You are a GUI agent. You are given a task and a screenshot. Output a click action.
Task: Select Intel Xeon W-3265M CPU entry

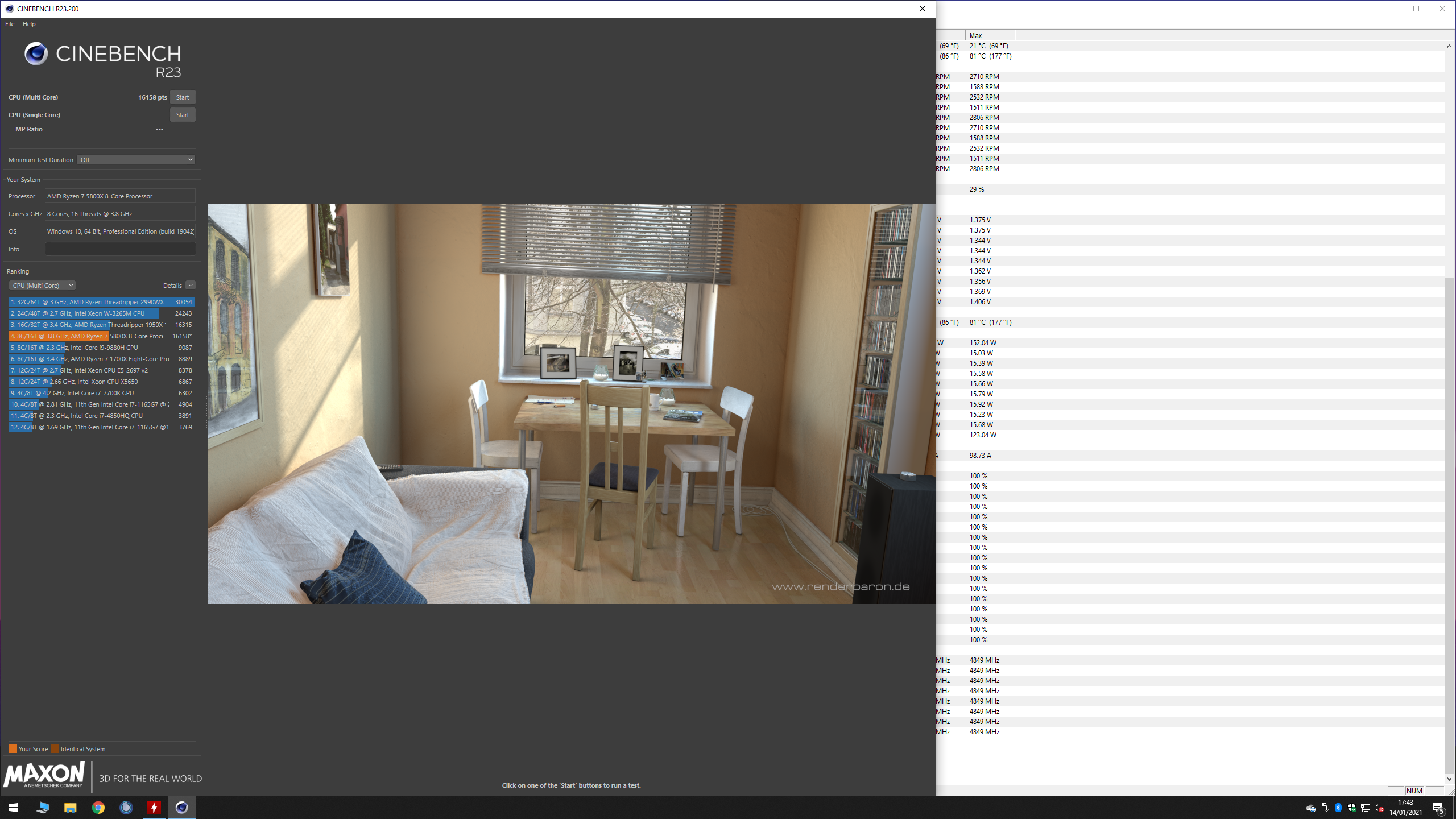(100, 313)
